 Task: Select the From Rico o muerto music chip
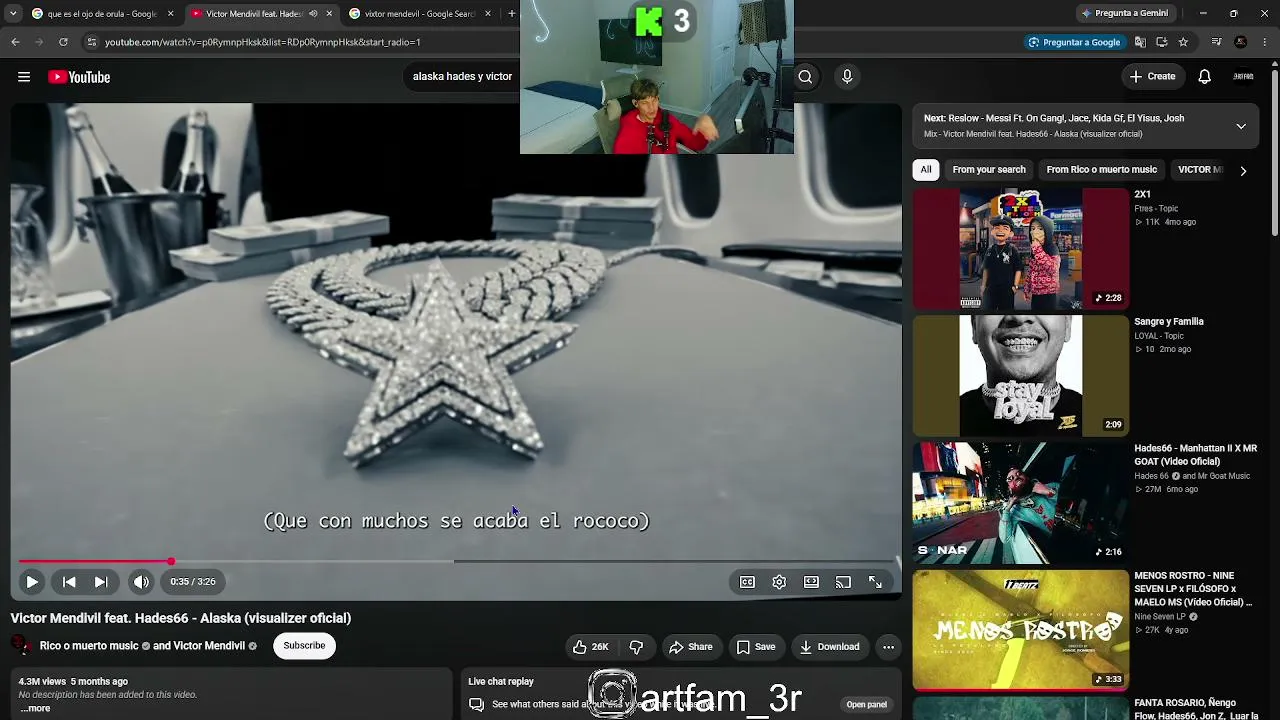tap(1101, 170)
